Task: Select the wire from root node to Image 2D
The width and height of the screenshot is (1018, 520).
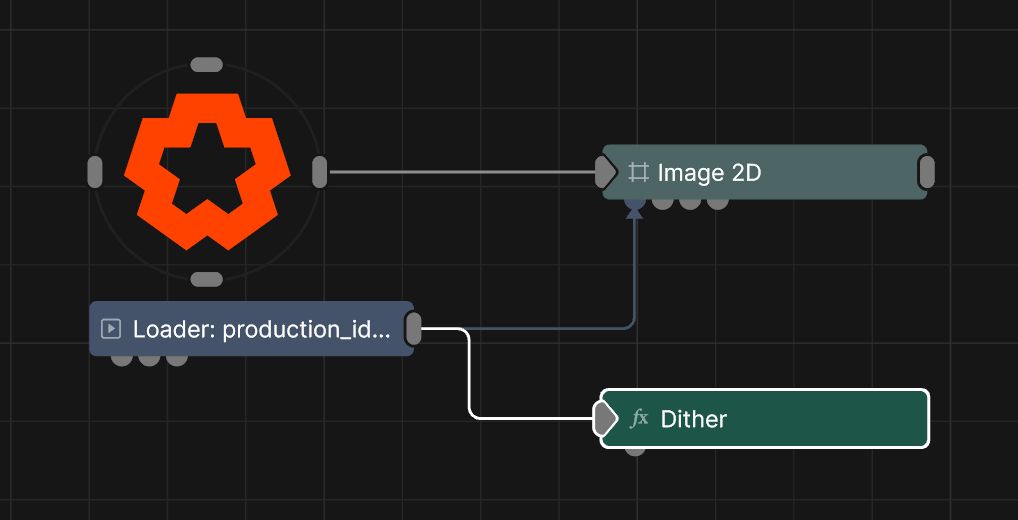Action: (460, 172)
